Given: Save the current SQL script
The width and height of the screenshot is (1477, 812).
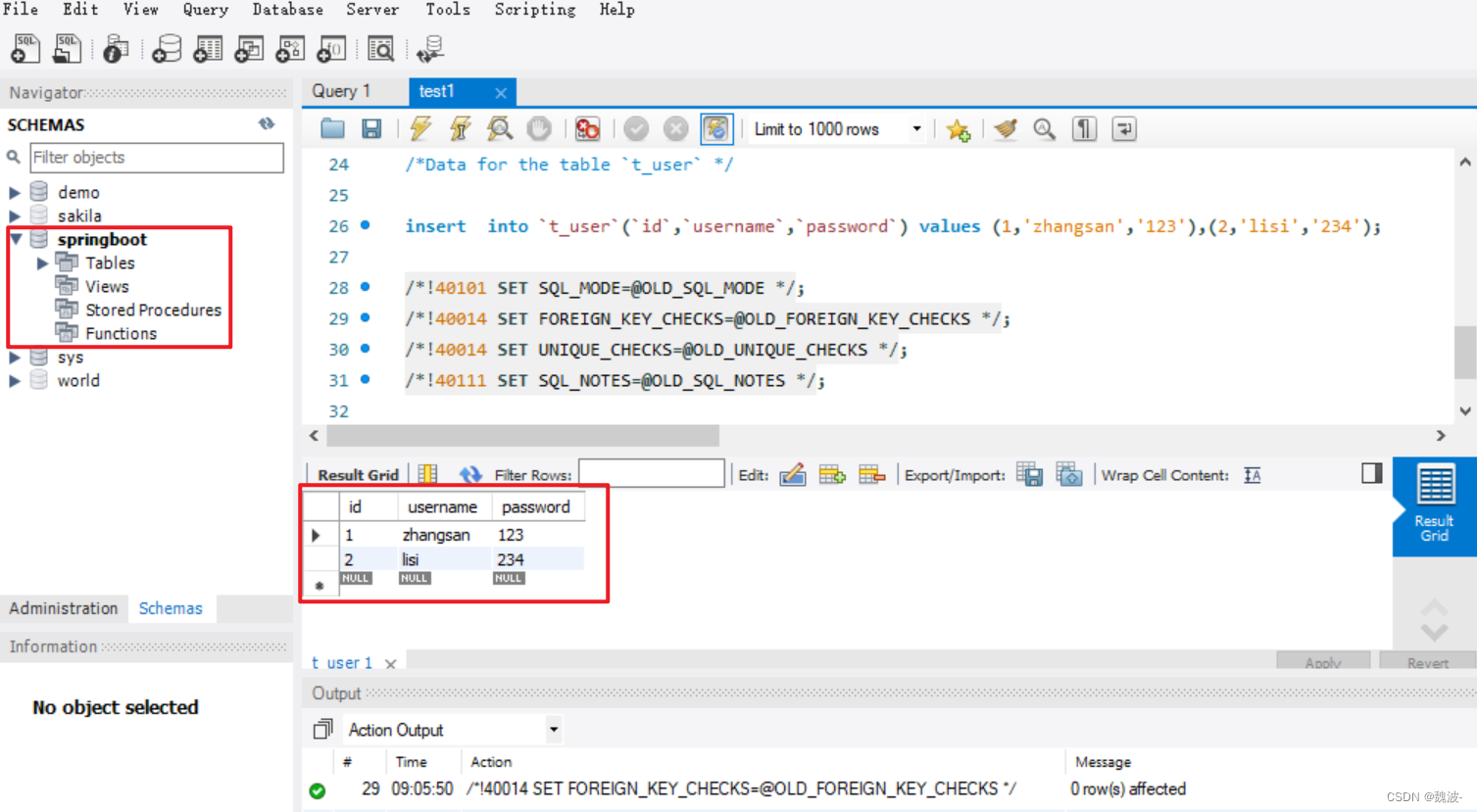Looking at the screenshot, I should coord(370,128).
